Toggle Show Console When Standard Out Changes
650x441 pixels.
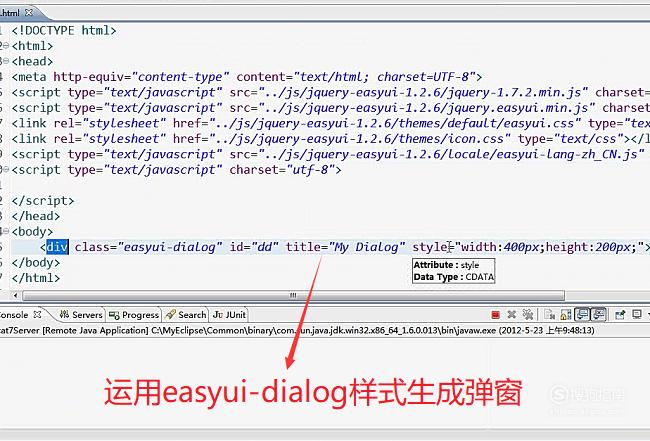pos(582,315)
